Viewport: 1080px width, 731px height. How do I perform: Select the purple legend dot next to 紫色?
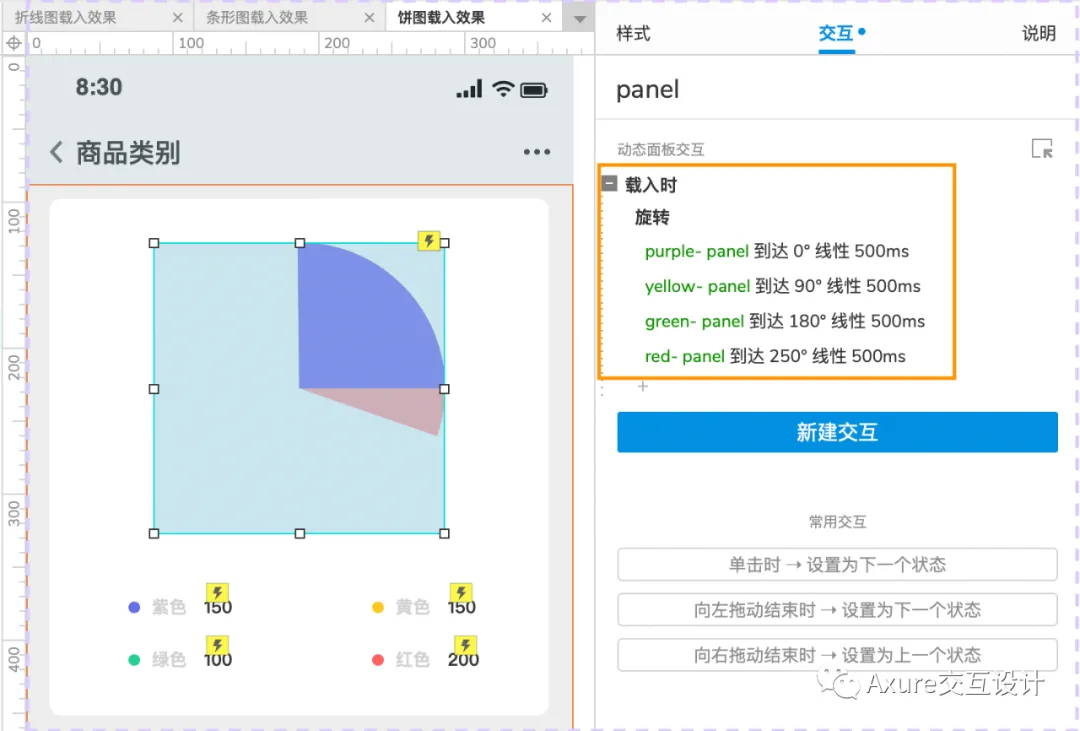133,606
